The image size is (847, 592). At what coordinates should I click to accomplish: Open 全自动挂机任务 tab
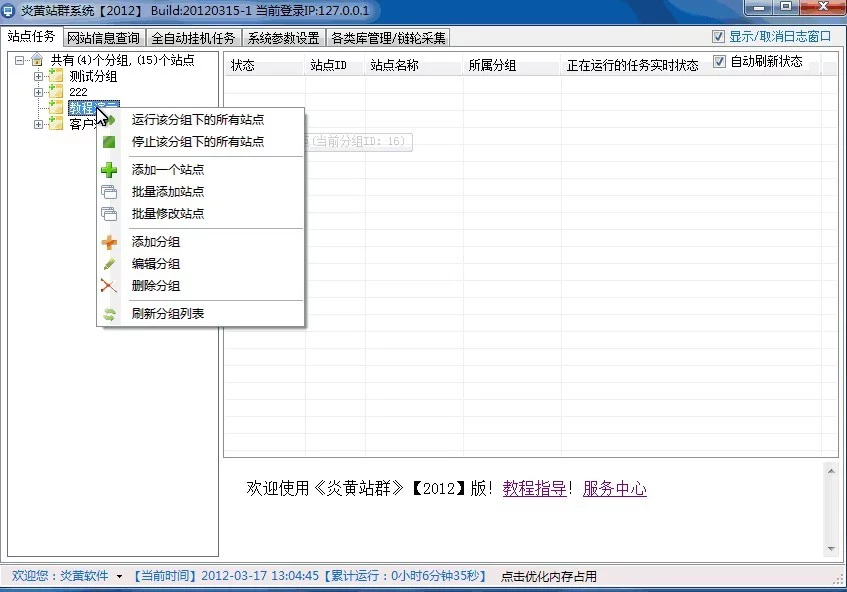(x=193, y=38)
